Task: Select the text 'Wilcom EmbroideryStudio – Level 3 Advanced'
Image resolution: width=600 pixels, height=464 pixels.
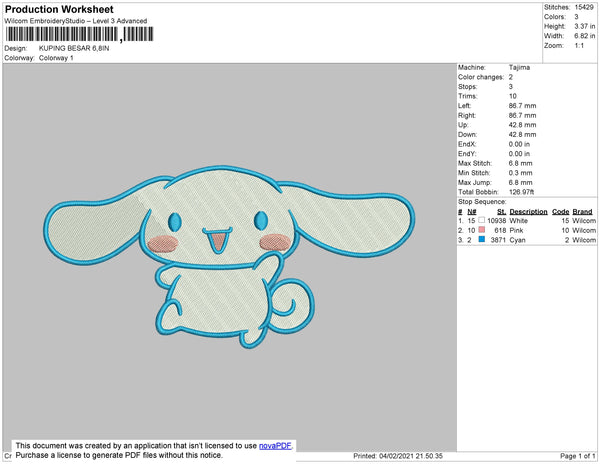Action: 76,21
